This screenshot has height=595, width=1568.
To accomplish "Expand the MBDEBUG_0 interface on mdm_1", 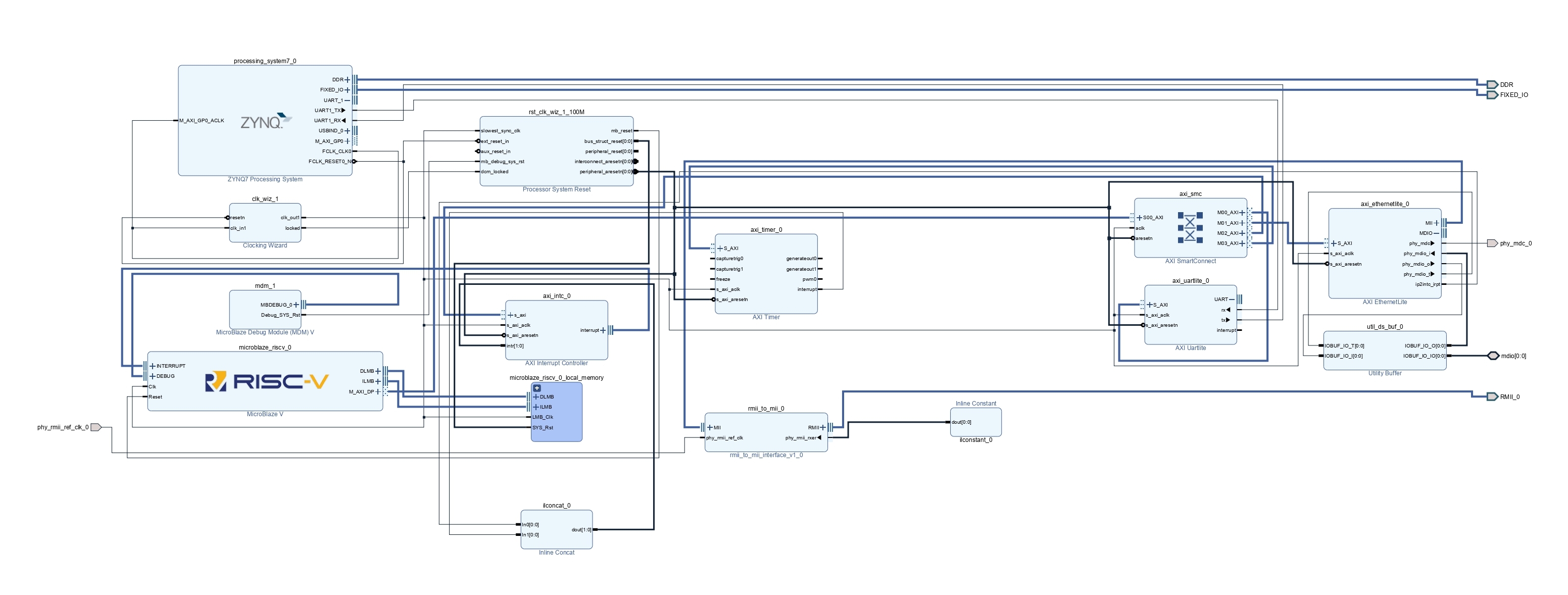I will 297,305.
